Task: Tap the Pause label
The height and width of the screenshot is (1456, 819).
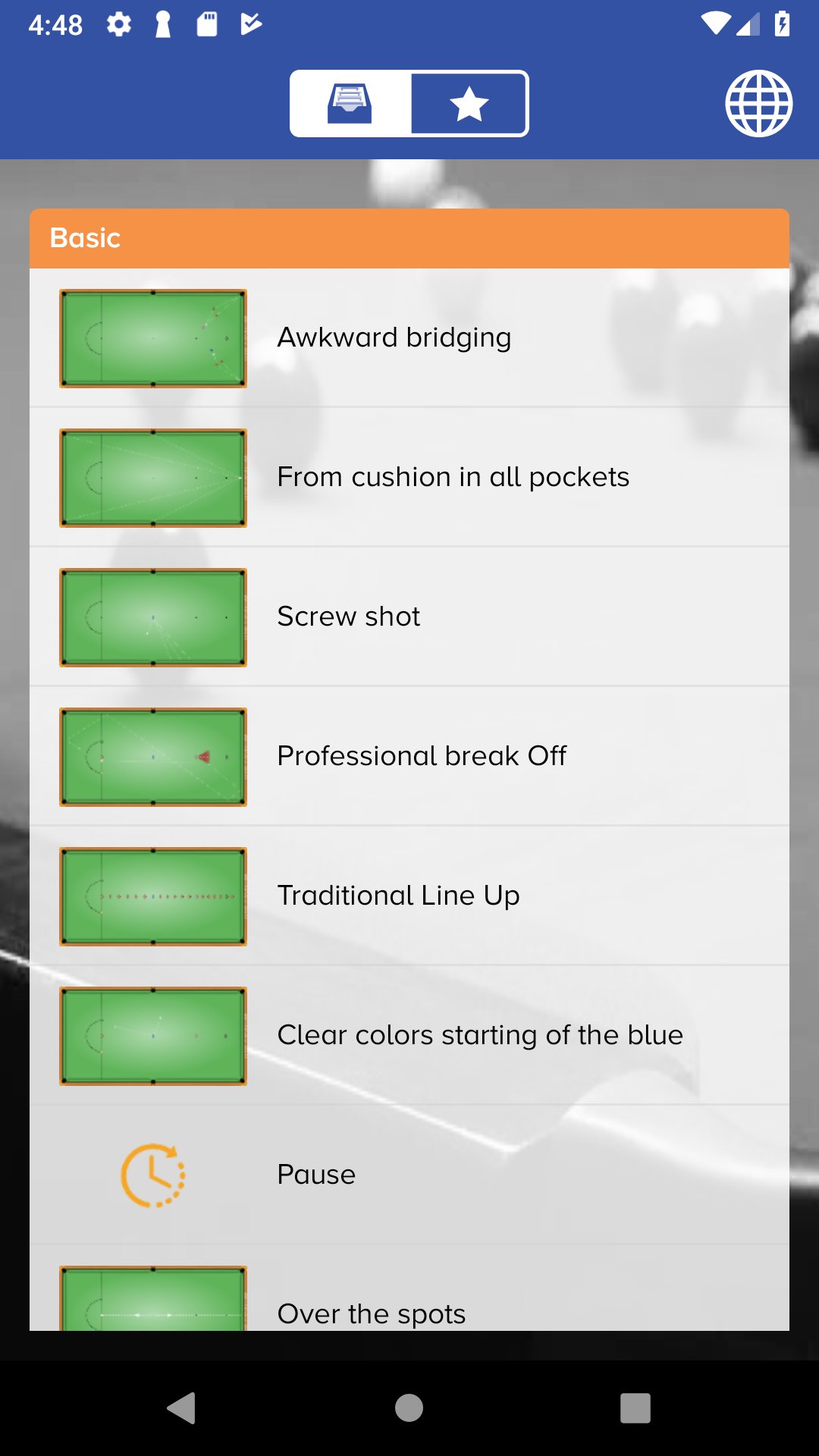Action: pyautogui.click(x=316, y=1175)
